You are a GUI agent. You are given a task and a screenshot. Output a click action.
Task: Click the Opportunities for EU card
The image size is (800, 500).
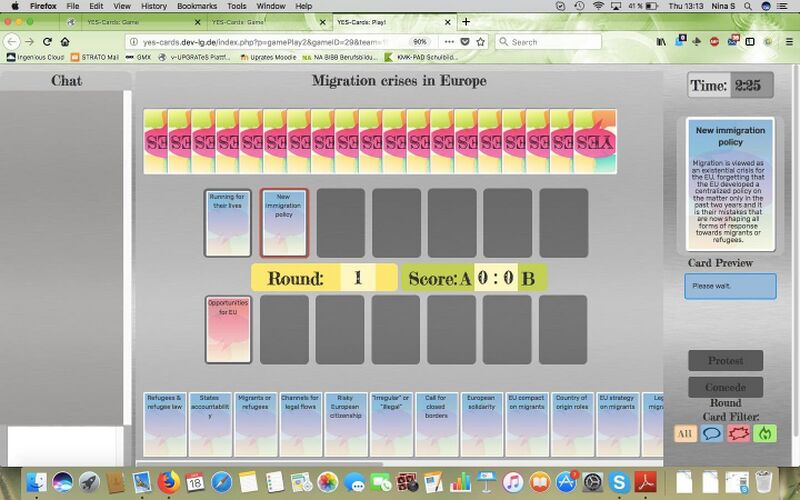[x=228, y=330]
